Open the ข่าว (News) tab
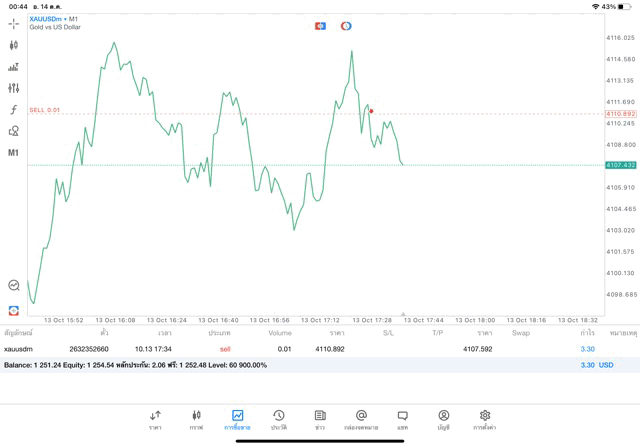640x447 pixels. [320, 419]
